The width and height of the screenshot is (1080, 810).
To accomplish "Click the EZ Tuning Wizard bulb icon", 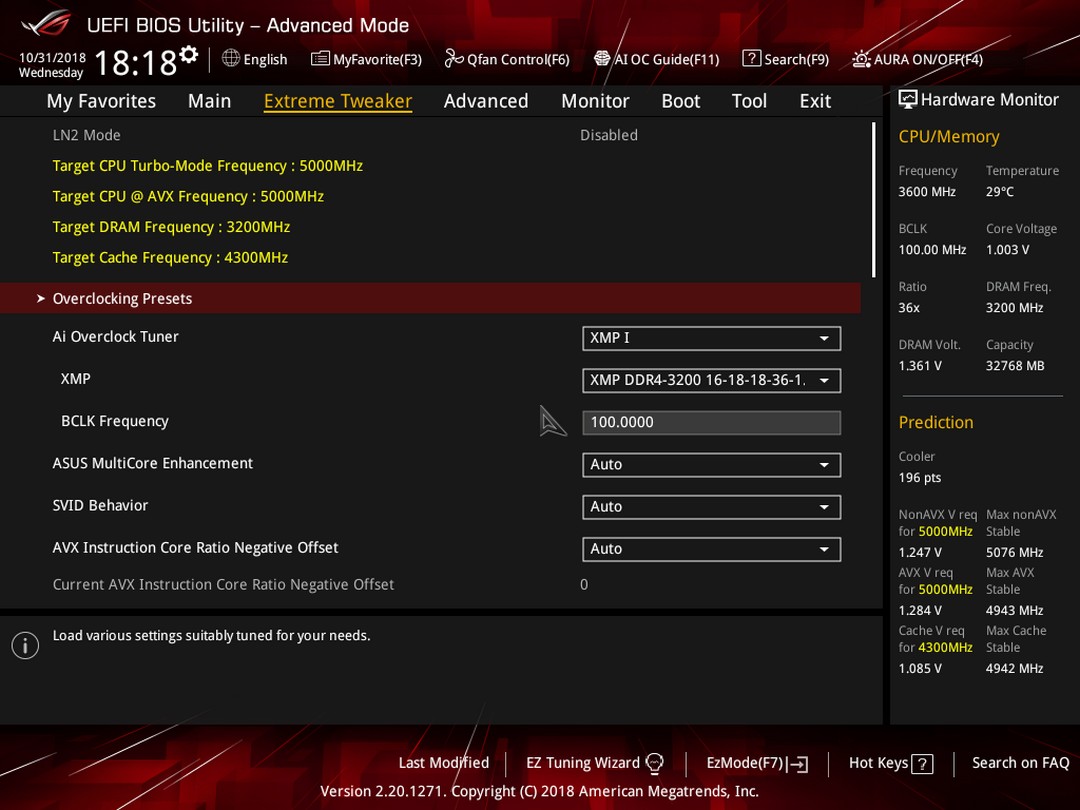I will click(654, 763).
